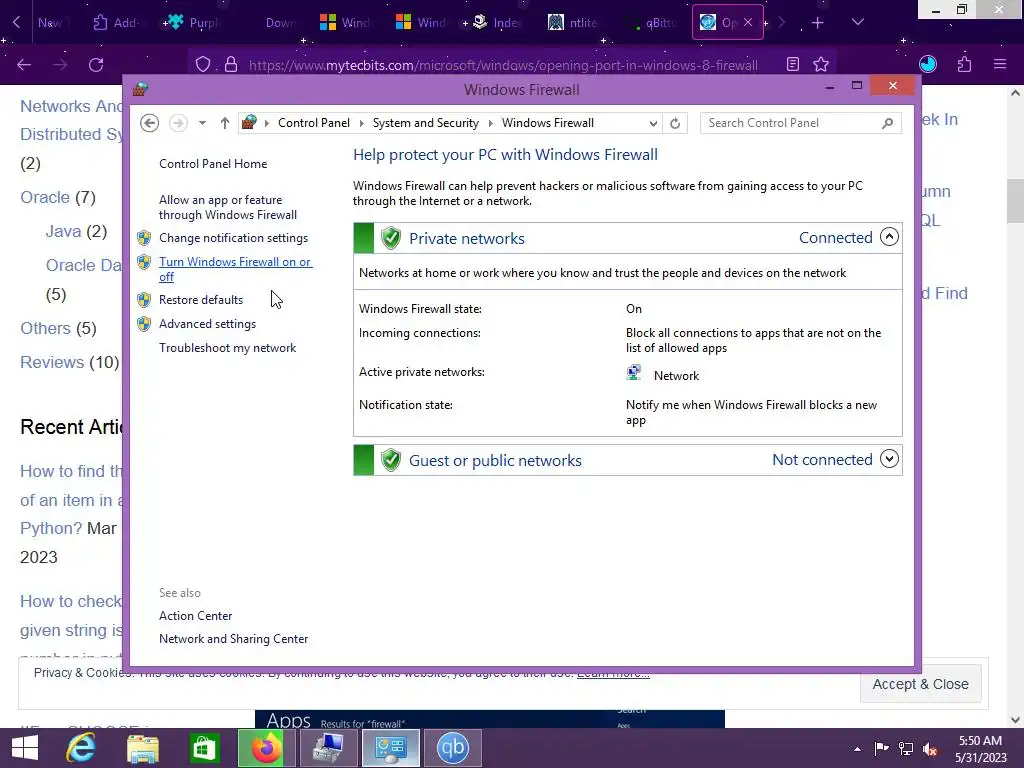Go back in Windows Firewall navigation
The image size is (1024, 768).
tap(150, 123)
